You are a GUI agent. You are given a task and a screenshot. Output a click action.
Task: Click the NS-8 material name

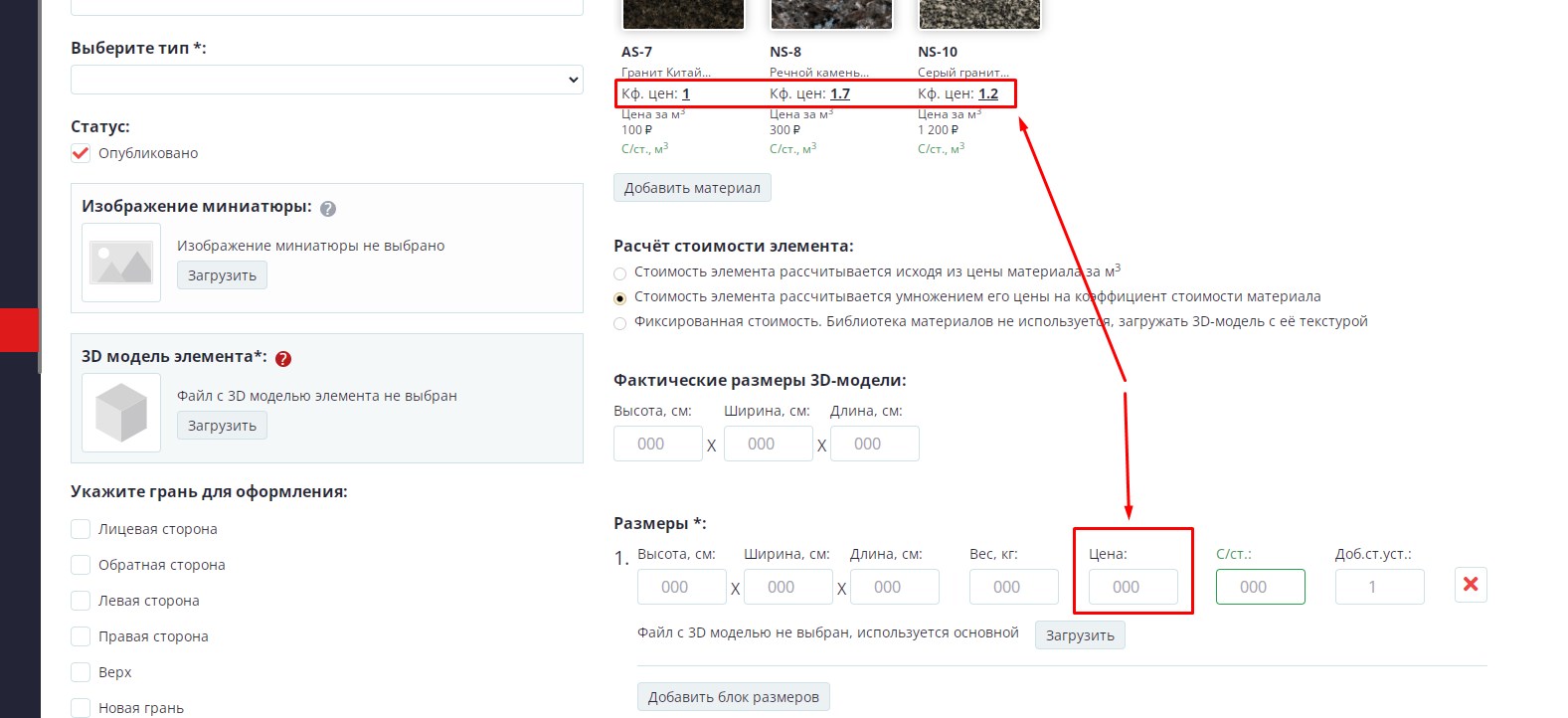(785, 52)
